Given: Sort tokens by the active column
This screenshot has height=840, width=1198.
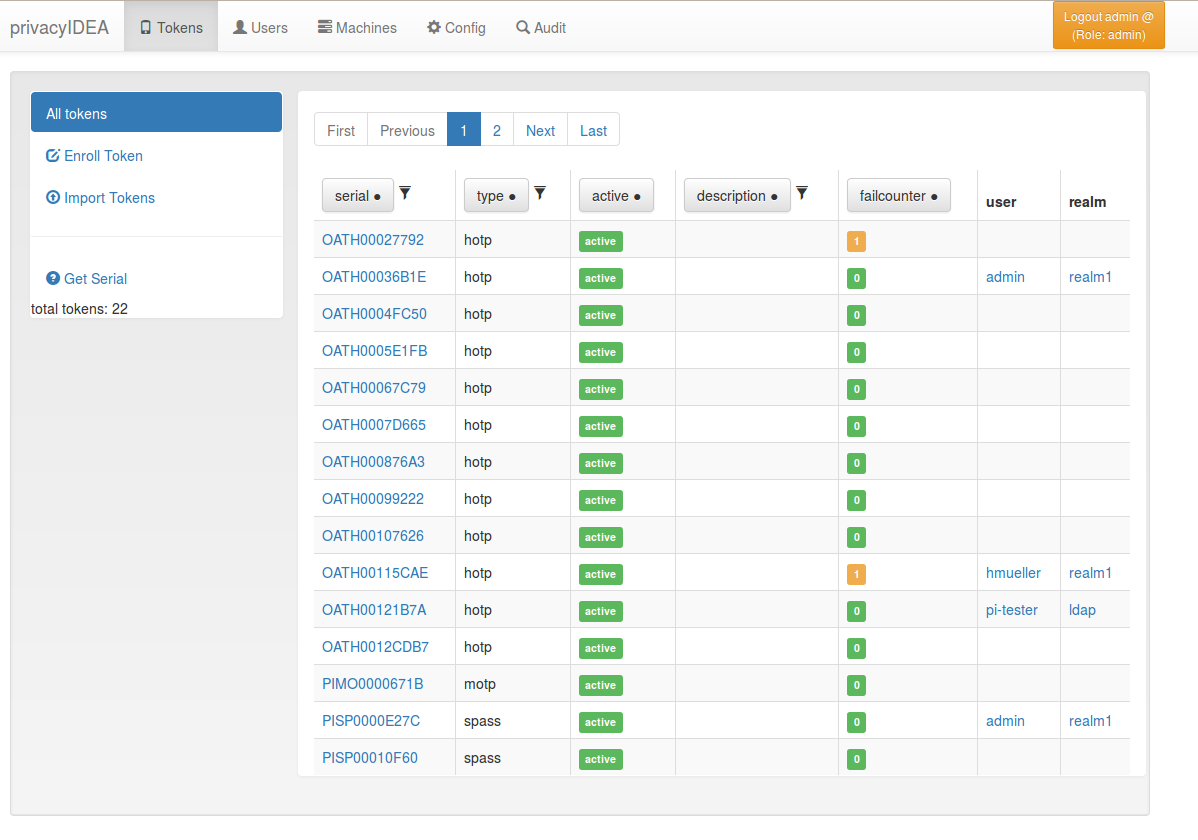Looking at the screenshot, I should pos(616,195).
